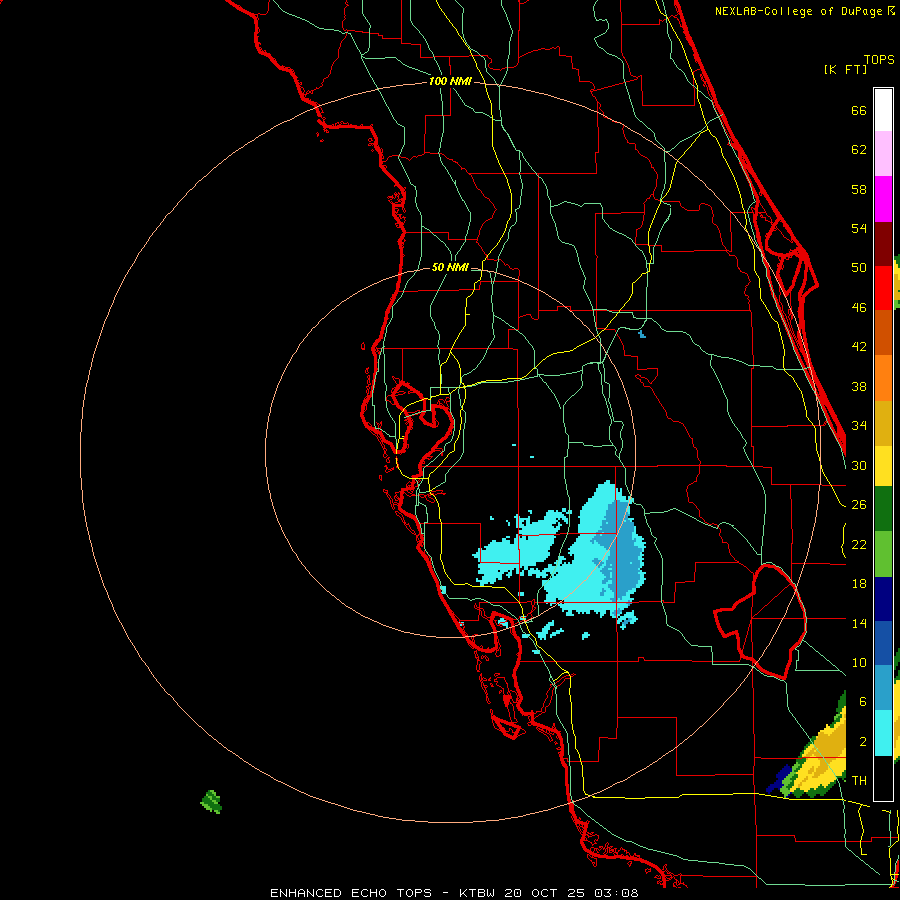Click the "6" legend value
This screenshot has width=900, height=900.
pyautogui.click(x=863, y=701)
